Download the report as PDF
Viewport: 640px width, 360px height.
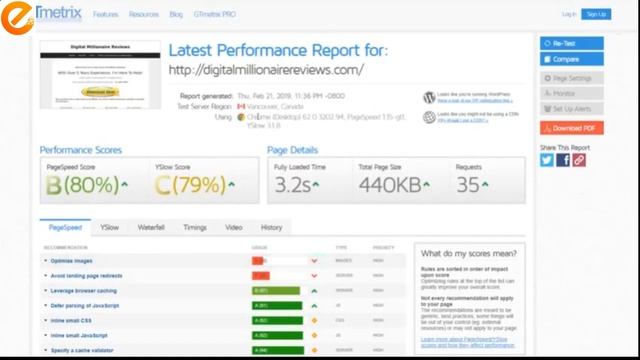(x=571, y=128)
